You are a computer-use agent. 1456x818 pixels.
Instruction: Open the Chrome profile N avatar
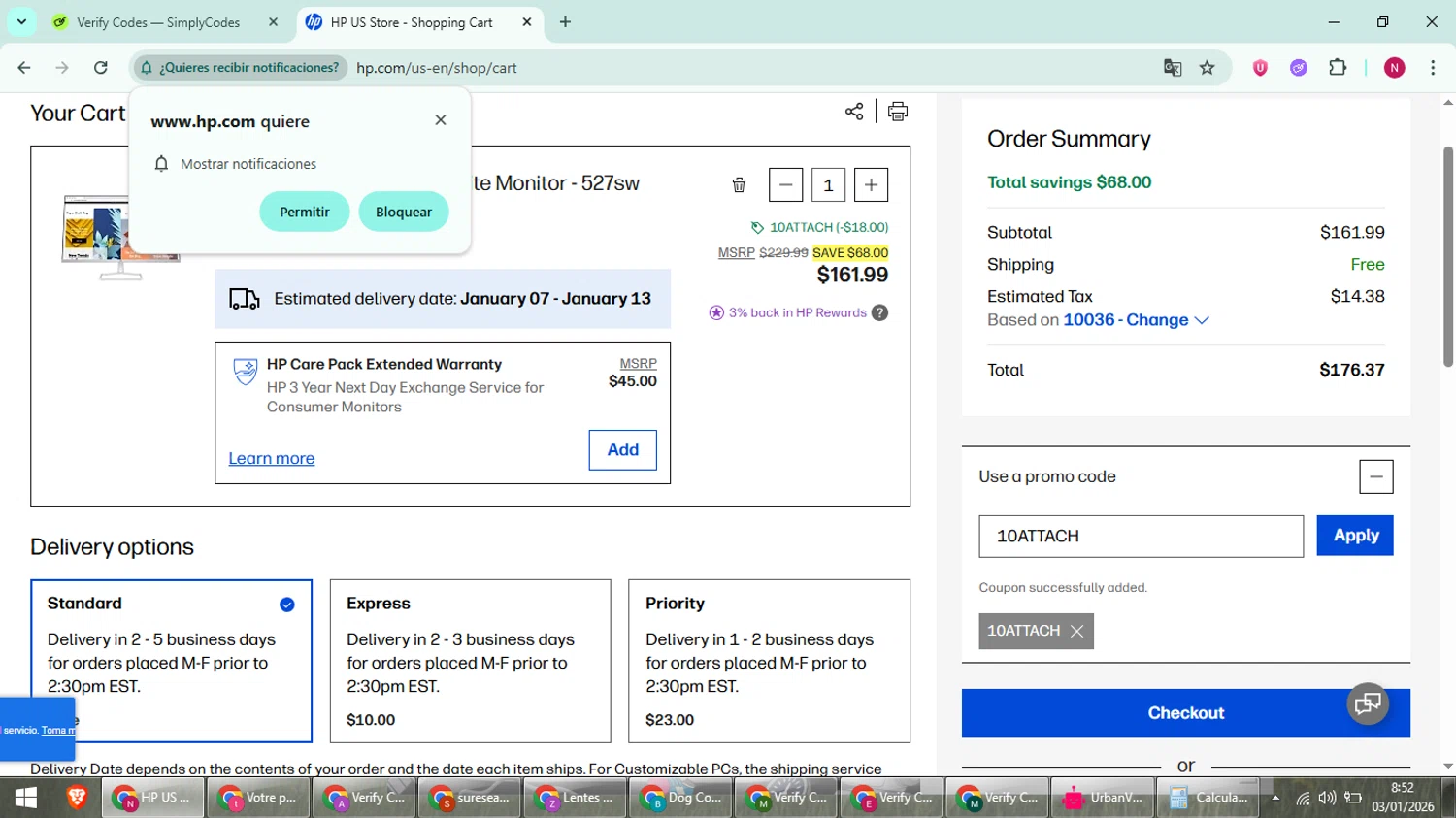point(1394,67)
